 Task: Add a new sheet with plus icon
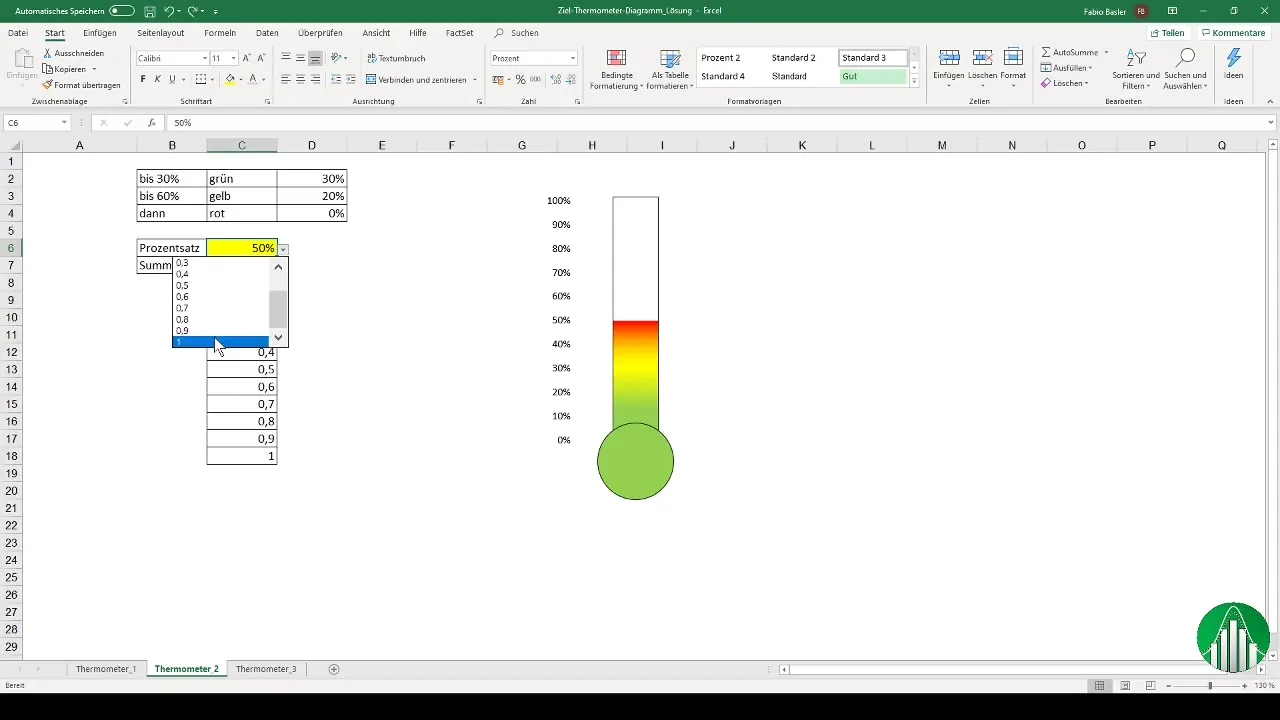point(334,669)
